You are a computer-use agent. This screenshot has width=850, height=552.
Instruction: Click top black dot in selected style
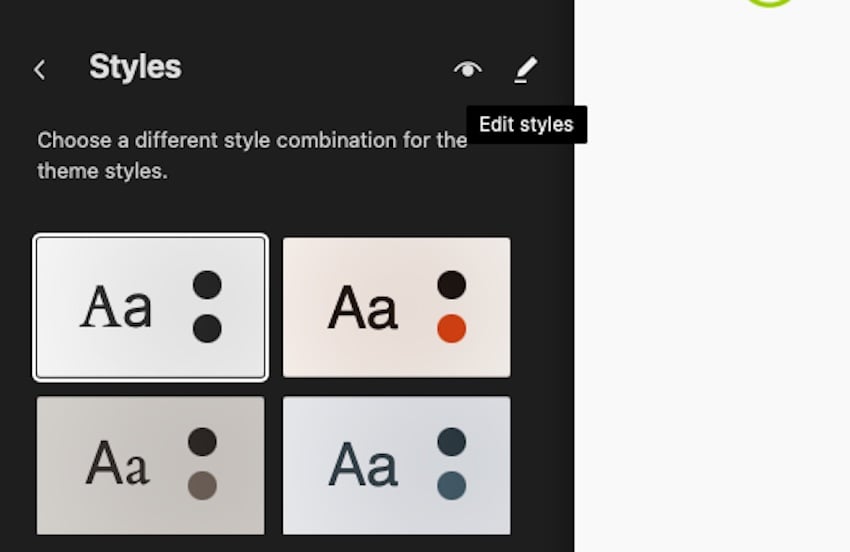pyautogui.click(x=206, y=284)
